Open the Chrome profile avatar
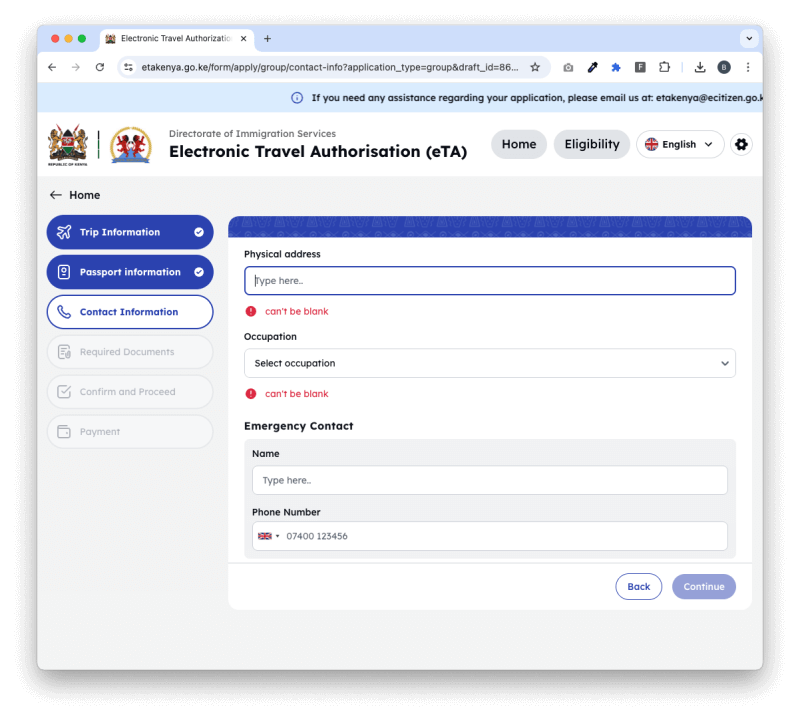 pyautogui.click(x=724, y=67)
